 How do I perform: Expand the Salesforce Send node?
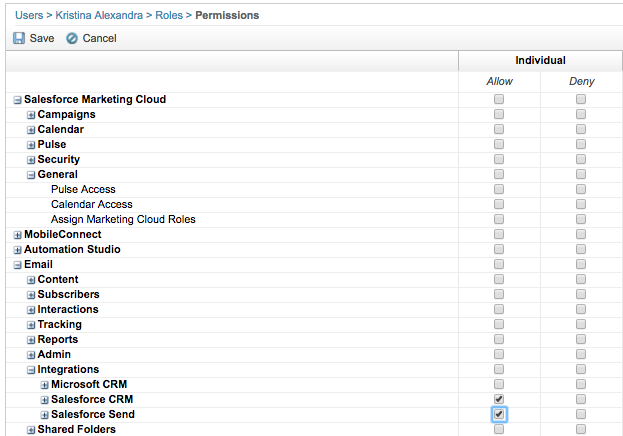pos(44,415)
